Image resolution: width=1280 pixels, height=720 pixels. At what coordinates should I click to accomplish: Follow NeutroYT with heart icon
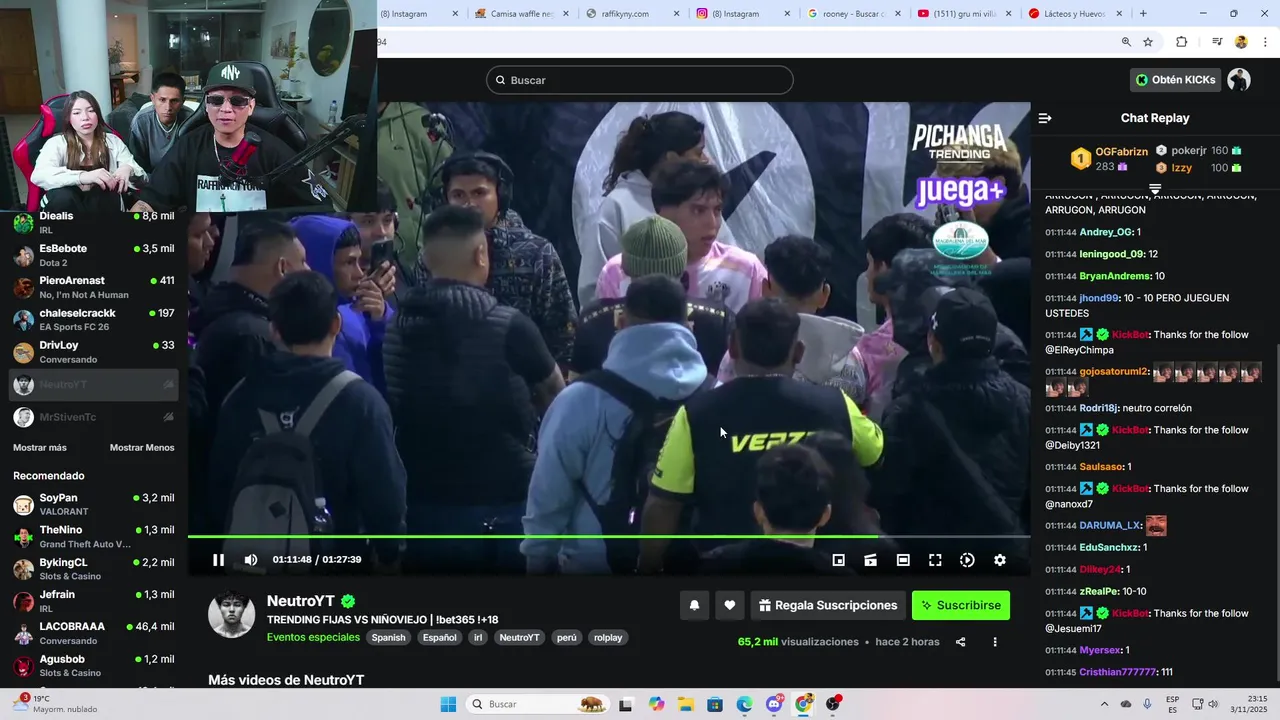pos(730,605)
